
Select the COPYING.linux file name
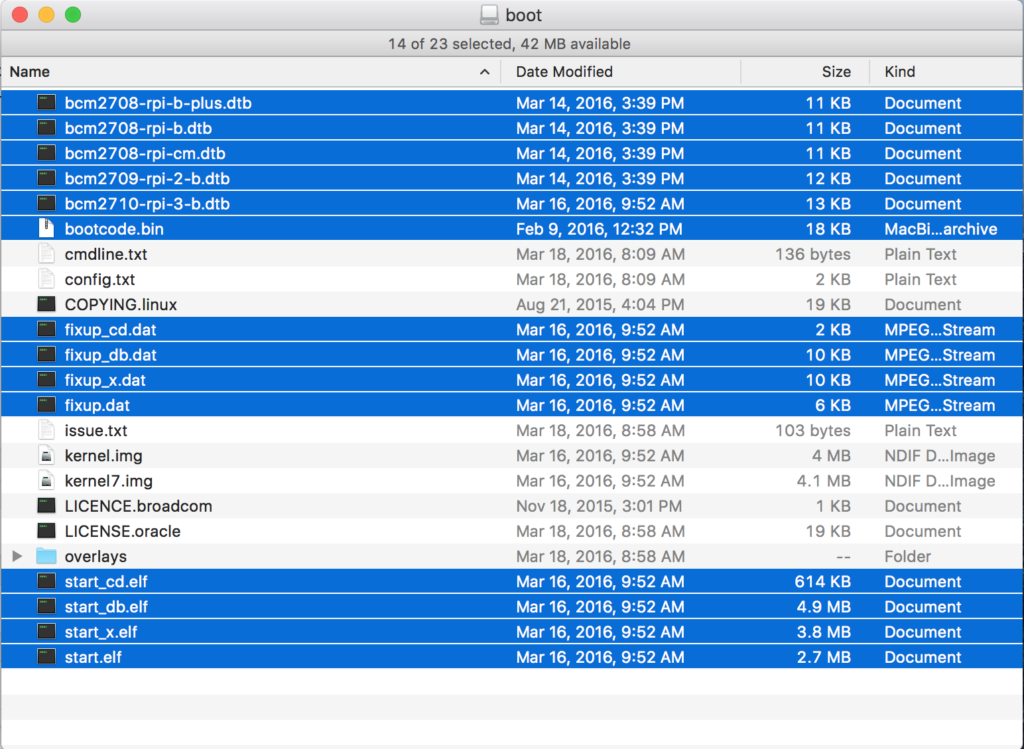click(x=121, y=304)
